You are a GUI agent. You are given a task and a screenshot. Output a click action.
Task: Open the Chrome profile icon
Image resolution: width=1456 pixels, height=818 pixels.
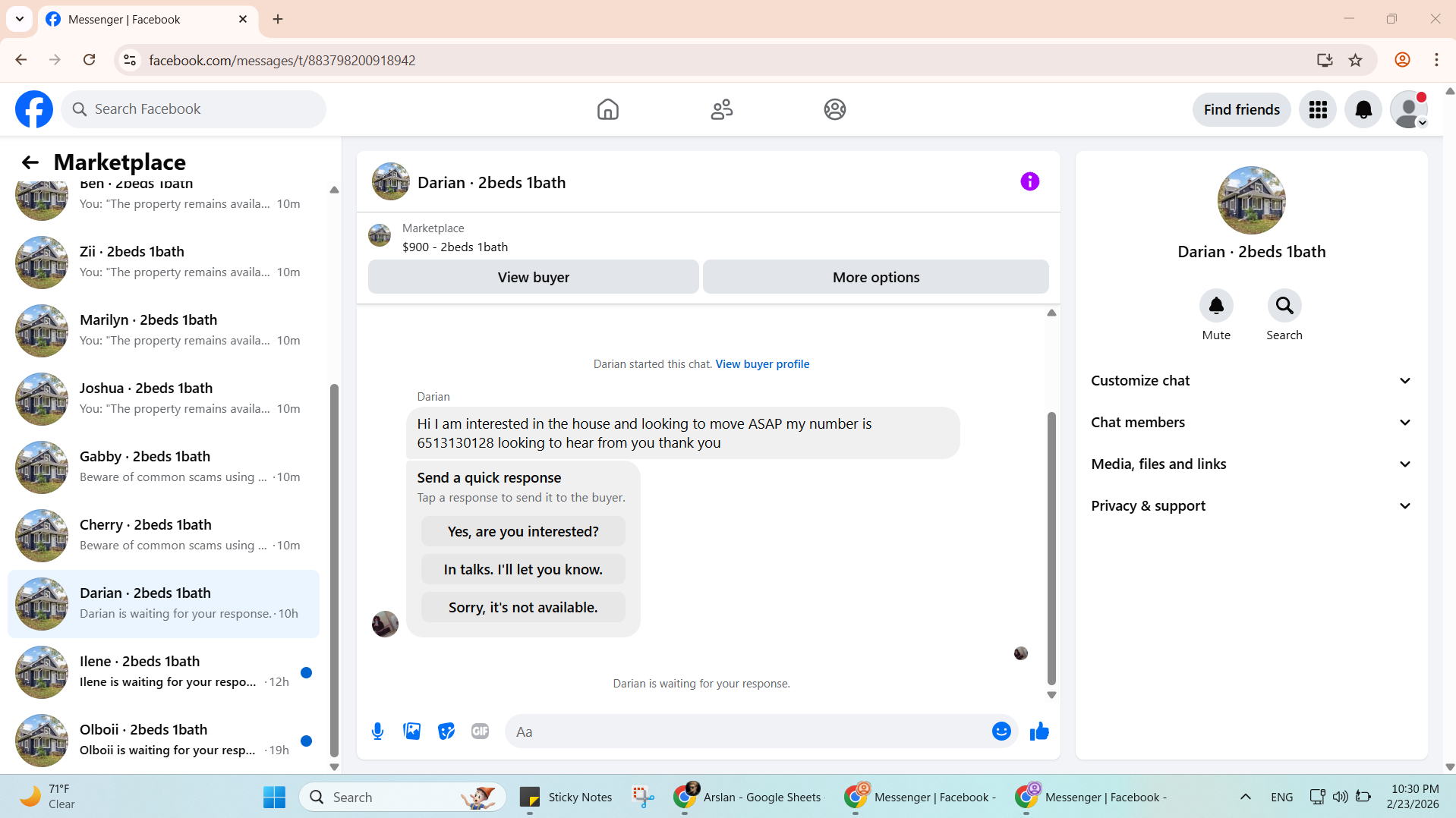[1402, 60]
